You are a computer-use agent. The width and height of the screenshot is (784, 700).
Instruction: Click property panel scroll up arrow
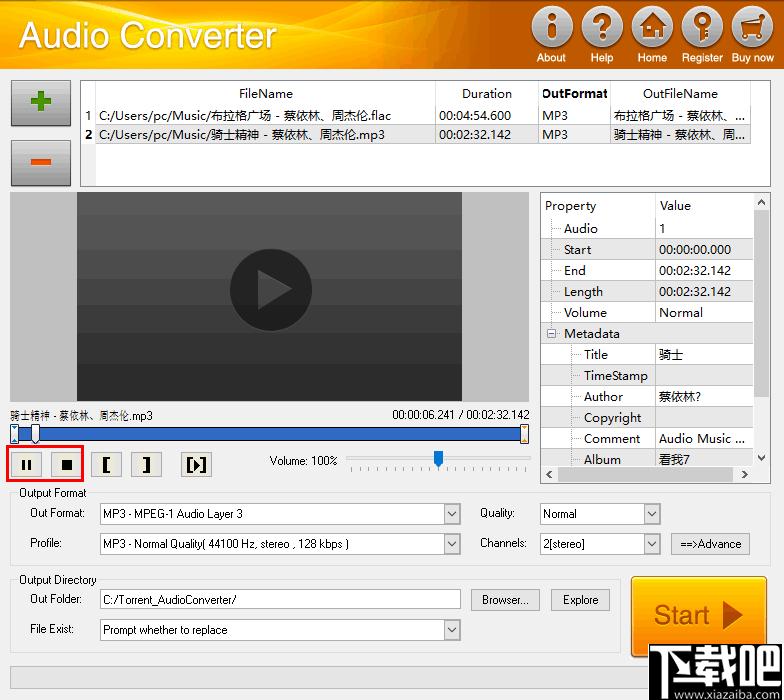[x=761, y=202]
